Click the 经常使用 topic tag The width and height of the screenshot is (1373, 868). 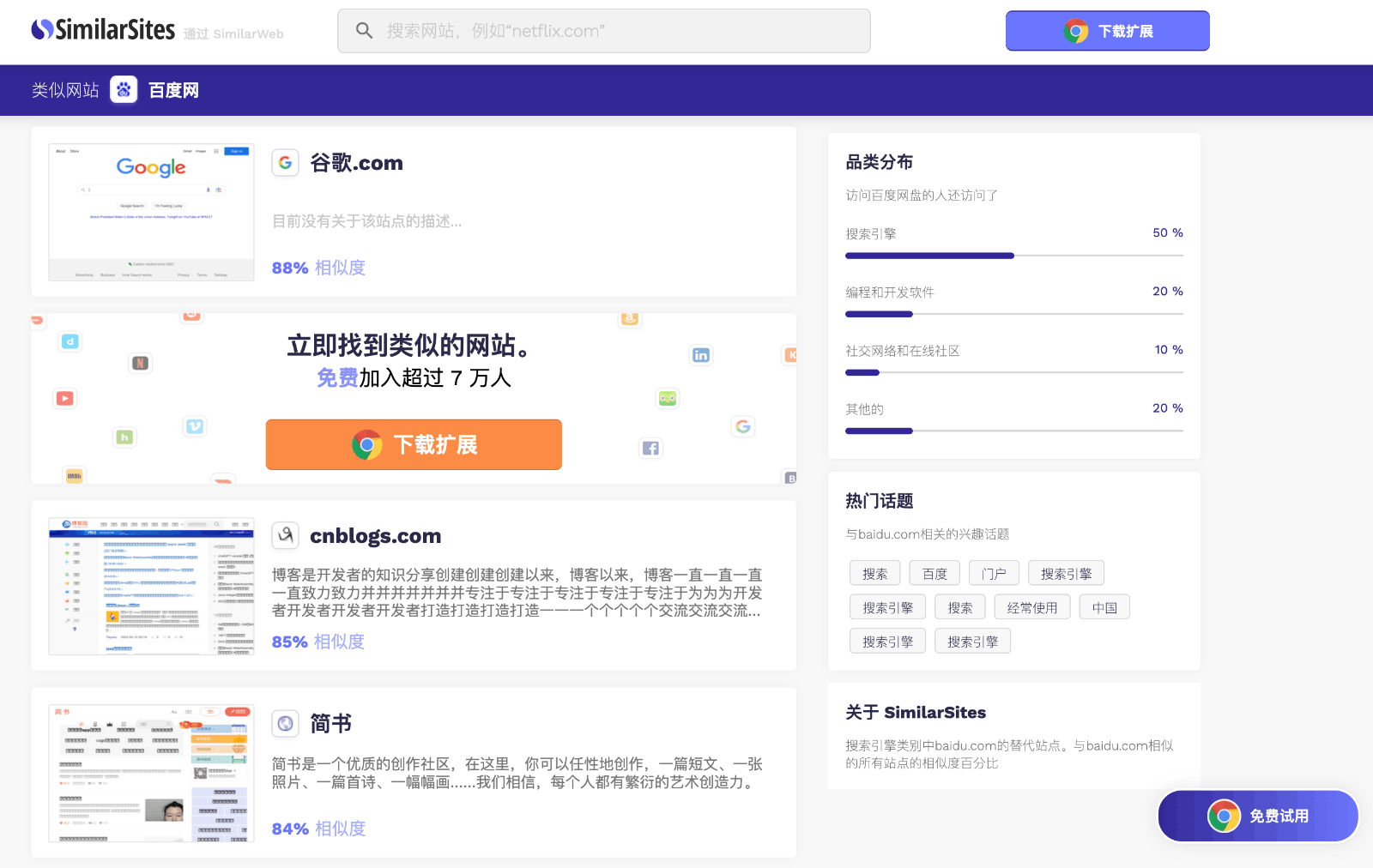click(1032, 607)
